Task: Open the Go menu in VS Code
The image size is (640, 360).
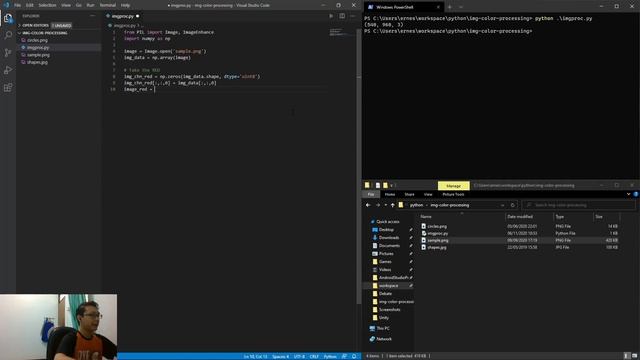Action: [x=79, y=5]
